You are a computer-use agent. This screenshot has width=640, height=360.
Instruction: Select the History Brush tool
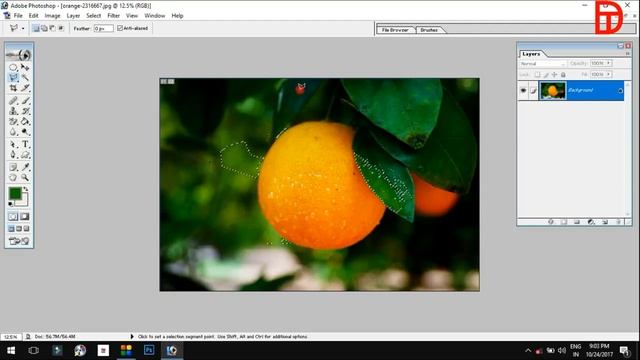pos(25,111)
